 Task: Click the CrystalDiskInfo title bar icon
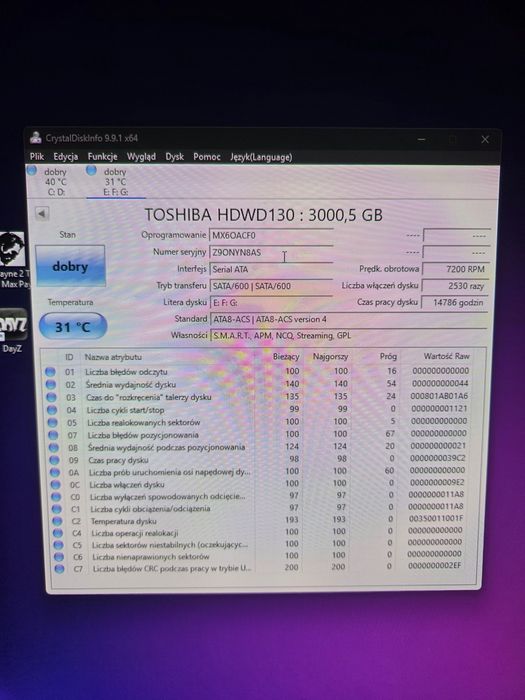(36, 138)
